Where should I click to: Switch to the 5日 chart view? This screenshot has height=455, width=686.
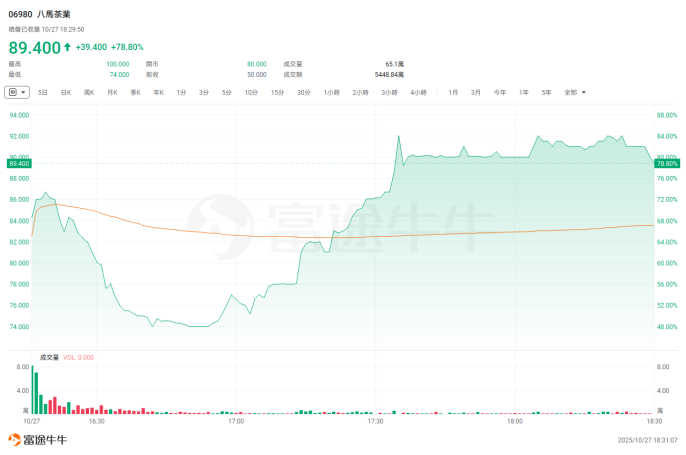pos(43,92)
